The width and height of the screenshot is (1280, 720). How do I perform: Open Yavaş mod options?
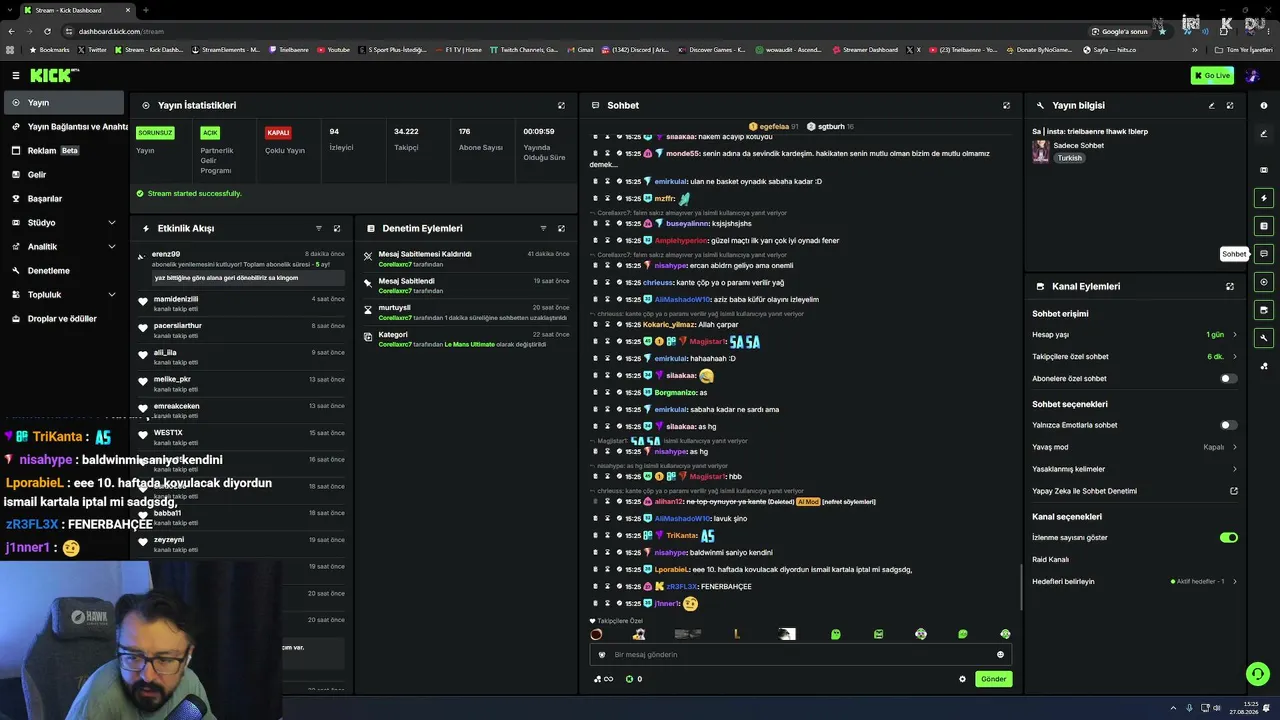[1135, 447]
